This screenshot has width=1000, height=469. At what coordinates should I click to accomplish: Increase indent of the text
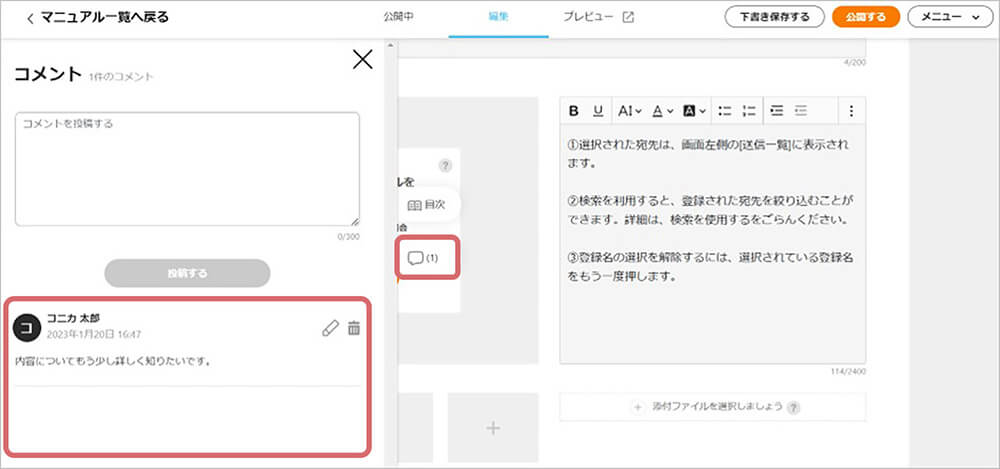click(x=777, y=111)
